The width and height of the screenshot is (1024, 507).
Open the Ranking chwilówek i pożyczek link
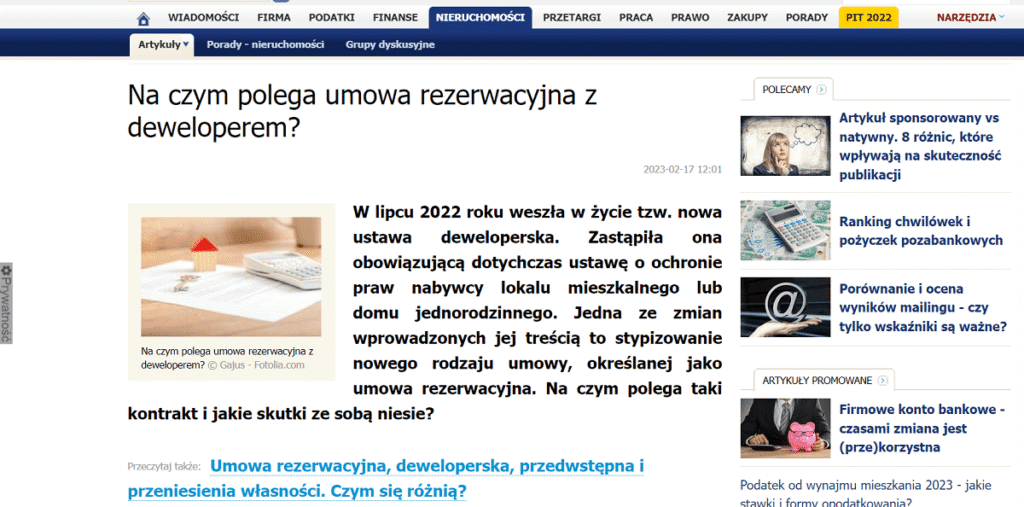click(x=920, y=231)
